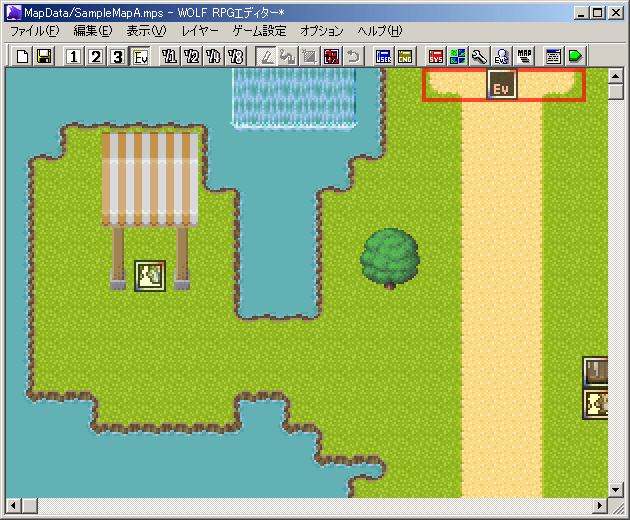The width and height of the screenshot is (630, 520).
Task: Select the Ev event tile on the sand path
Action: click(x=502, y=86)
